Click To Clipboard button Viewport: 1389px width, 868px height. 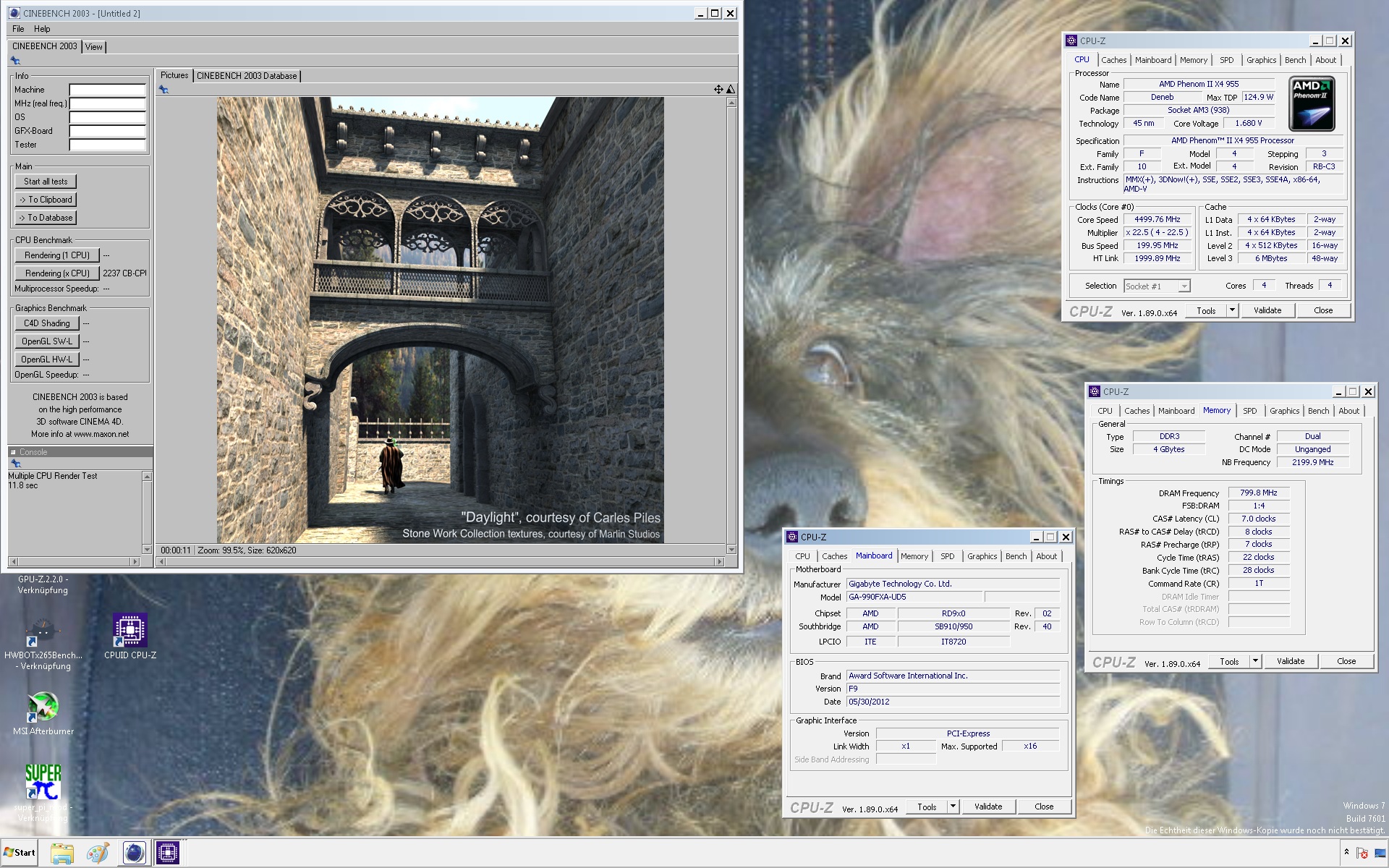coord(46,200)
